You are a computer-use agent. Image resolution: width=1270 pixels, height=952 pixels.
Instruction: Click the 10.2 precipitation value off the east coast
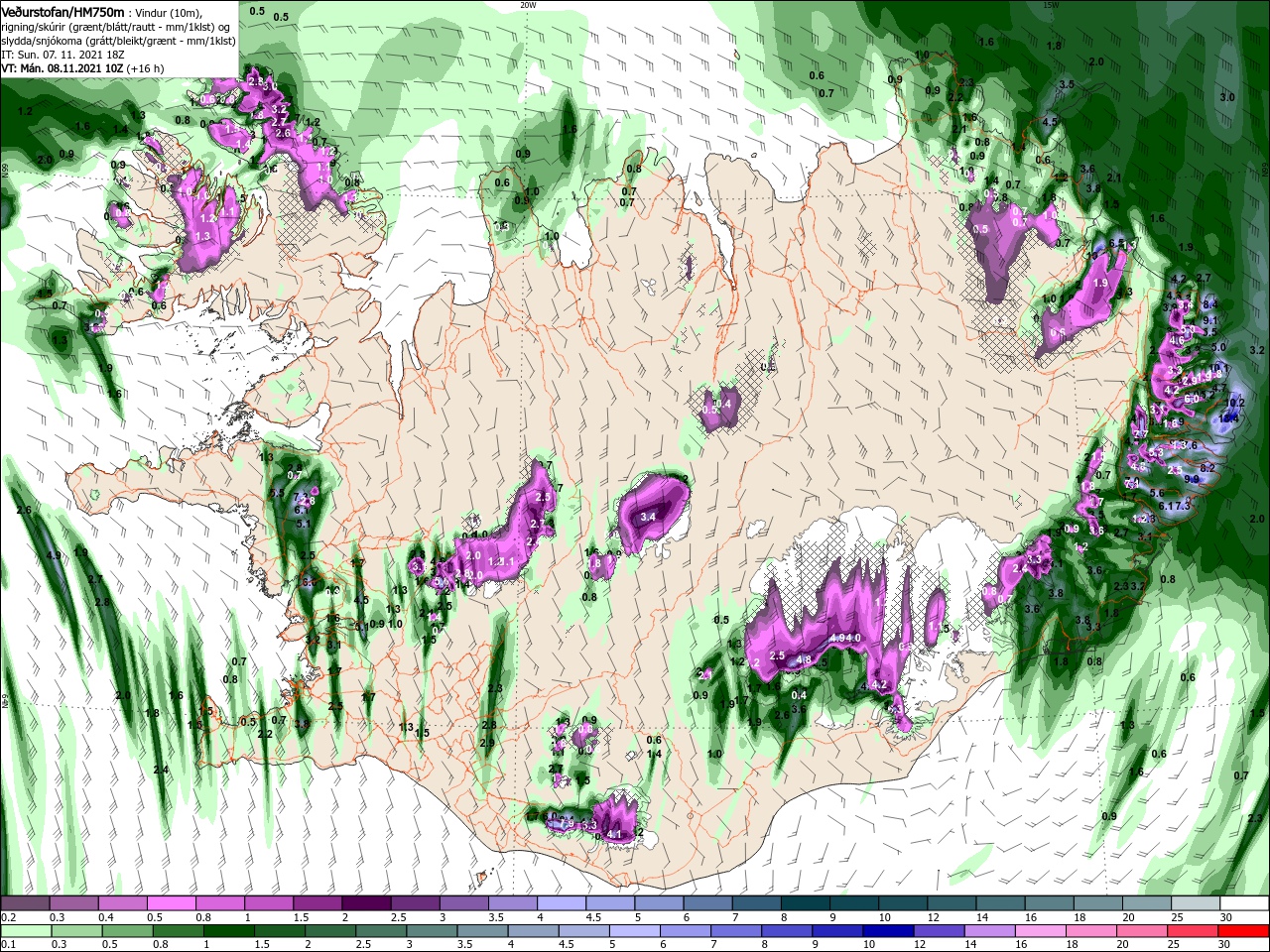[x=1235, y=403]
